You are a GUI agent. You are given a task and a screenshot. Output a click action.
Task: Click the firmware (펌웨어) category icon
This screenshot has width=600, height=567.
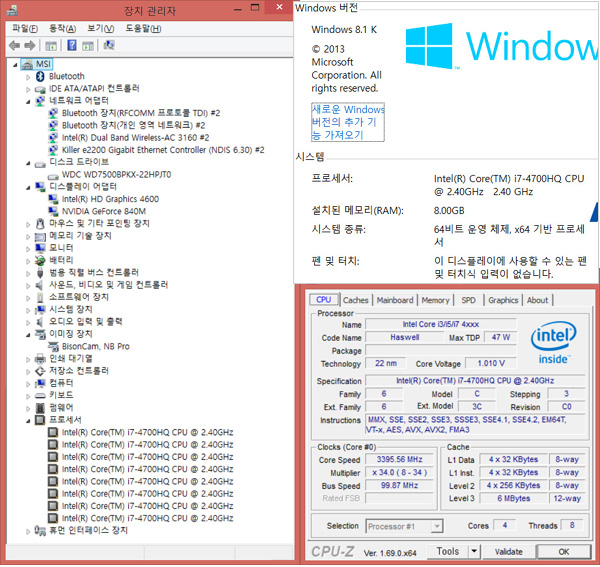(x=40, y=408)
